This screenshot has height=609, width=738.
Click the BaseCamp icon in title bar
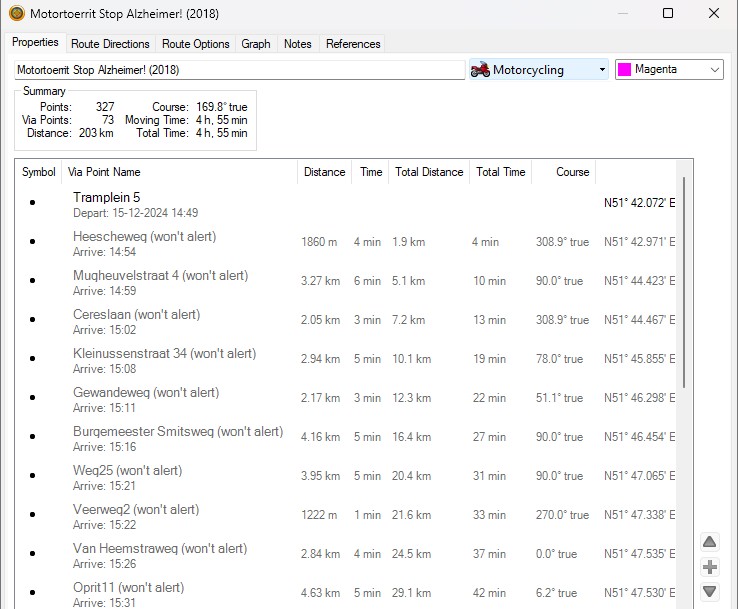point(16,14)
